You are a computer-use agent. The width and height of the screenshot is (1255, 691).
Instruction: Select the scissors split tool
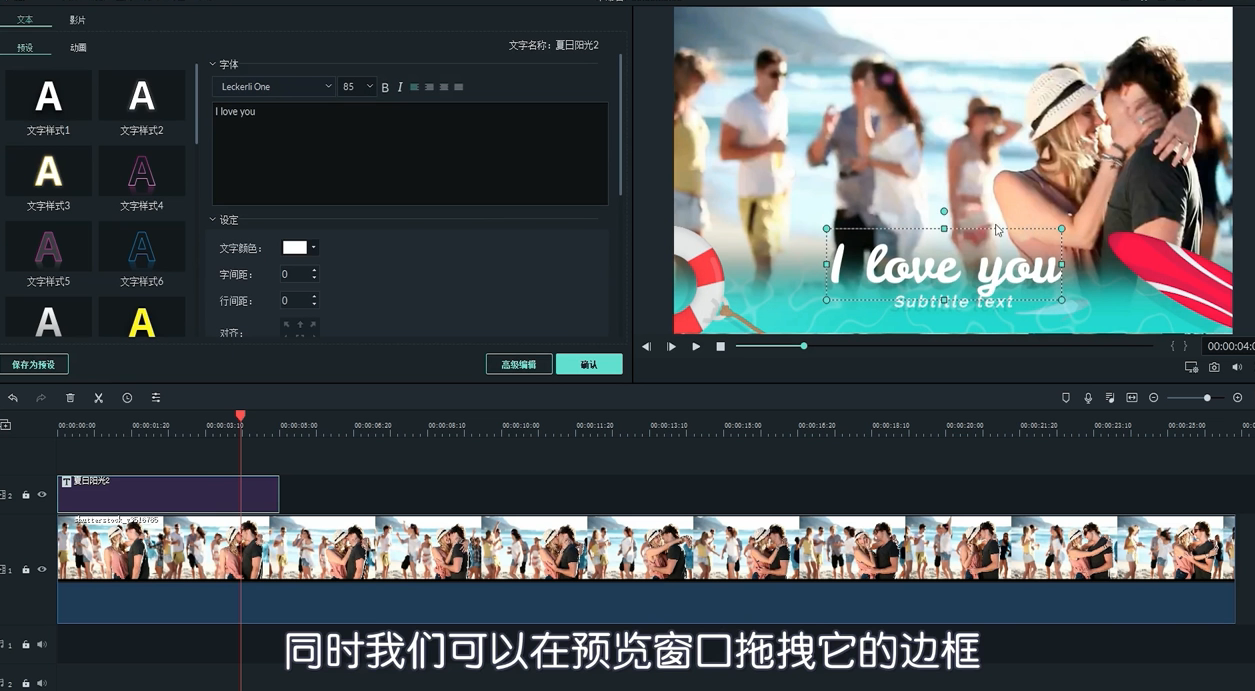pyautogui.click(x=98, y=398)
